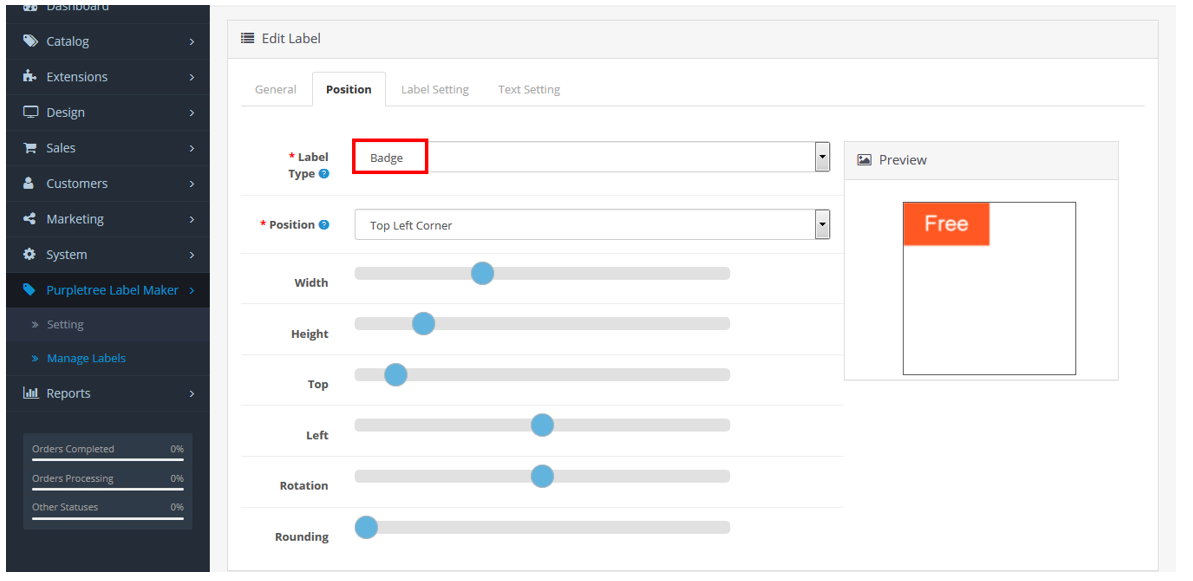This screenshot has height=581, width=1193.
Task: Click the Design monitor icon
Action: [30, 113]
